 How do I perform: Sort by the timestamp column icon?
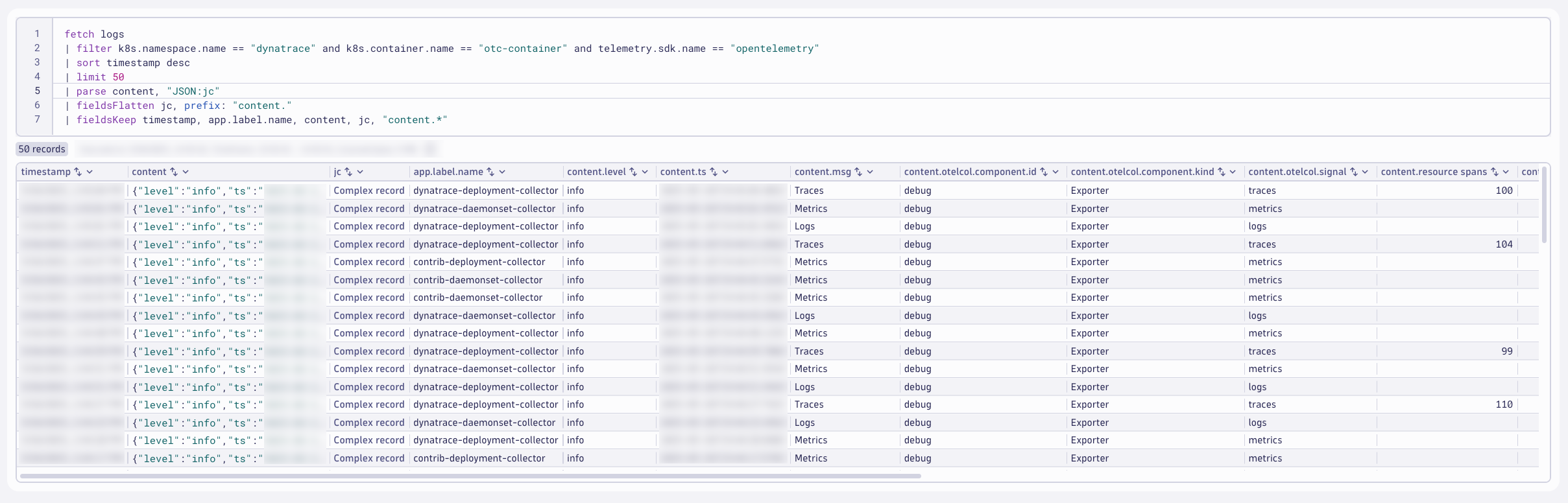[x=78, y=172]
